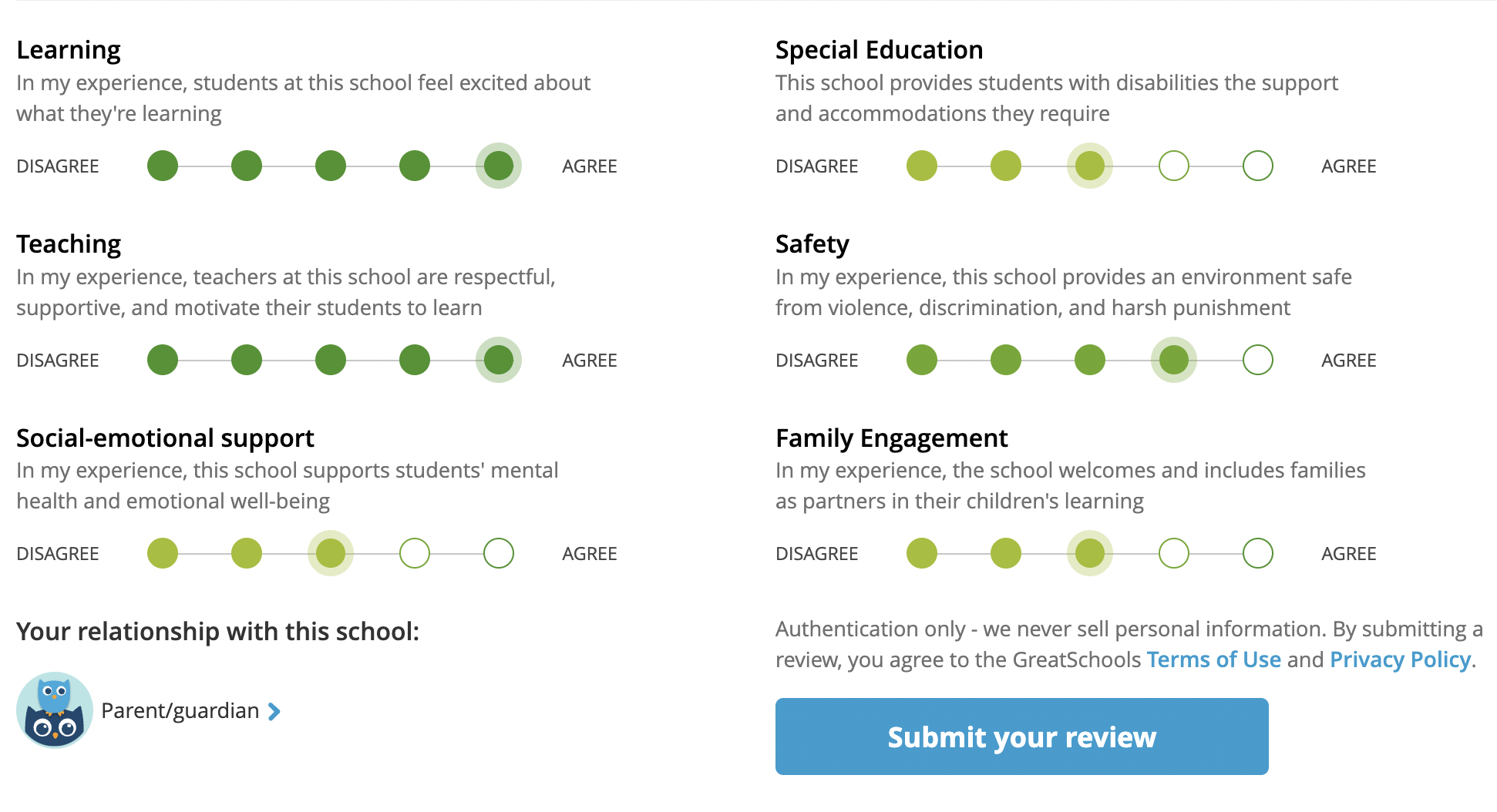Viewport: 1497px width, 812px height.
Task: Select the first Learning rating dot
Action: (x=163, y=166)
